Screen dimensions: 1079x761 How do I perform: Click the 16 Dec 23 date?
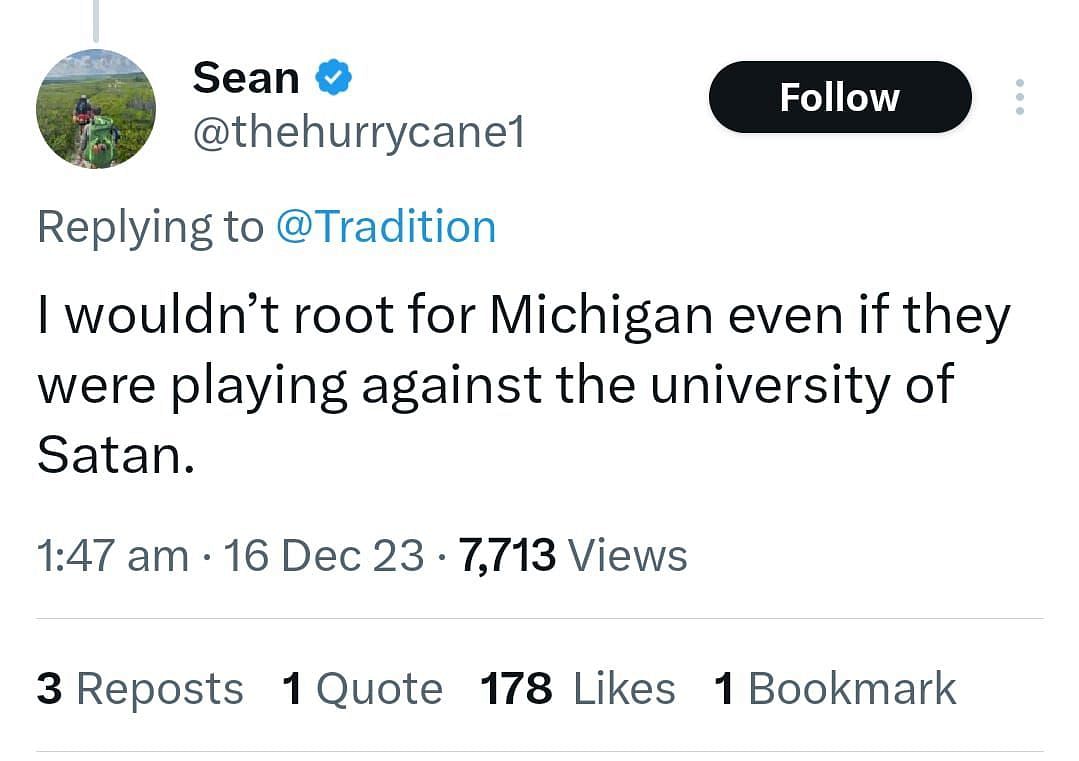(324, 555)
